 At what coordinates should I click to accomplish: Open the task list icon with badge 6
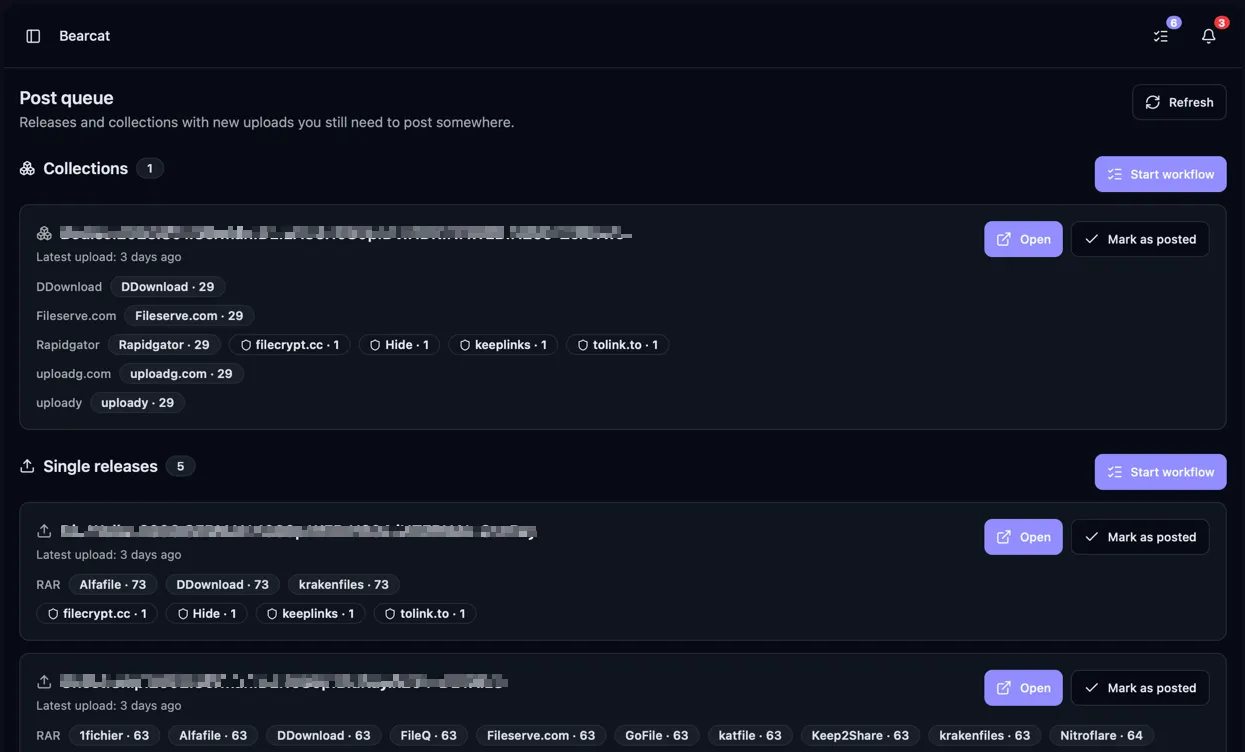1161,36
